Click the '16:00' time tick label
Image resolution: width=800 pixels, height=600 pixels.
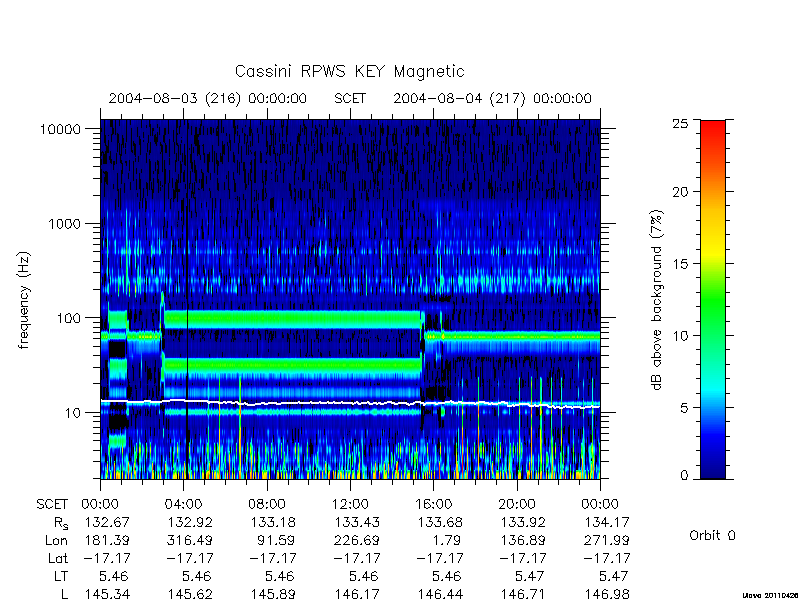pos(433,505)
